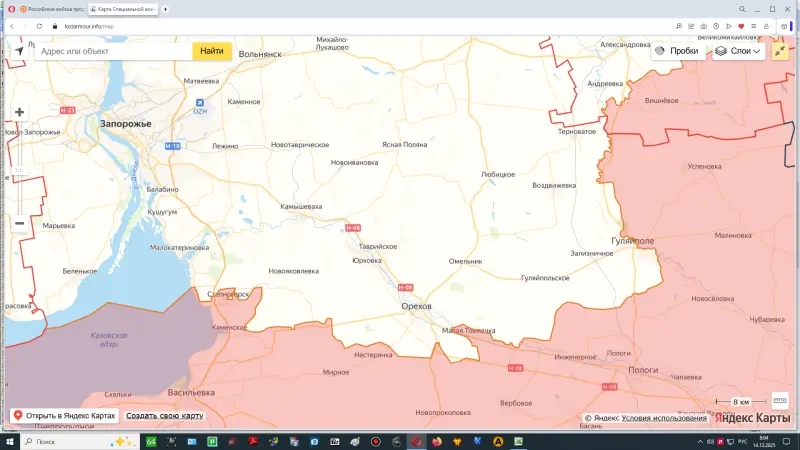
Task: Open the Условия использования link
Action: (664, 418)
